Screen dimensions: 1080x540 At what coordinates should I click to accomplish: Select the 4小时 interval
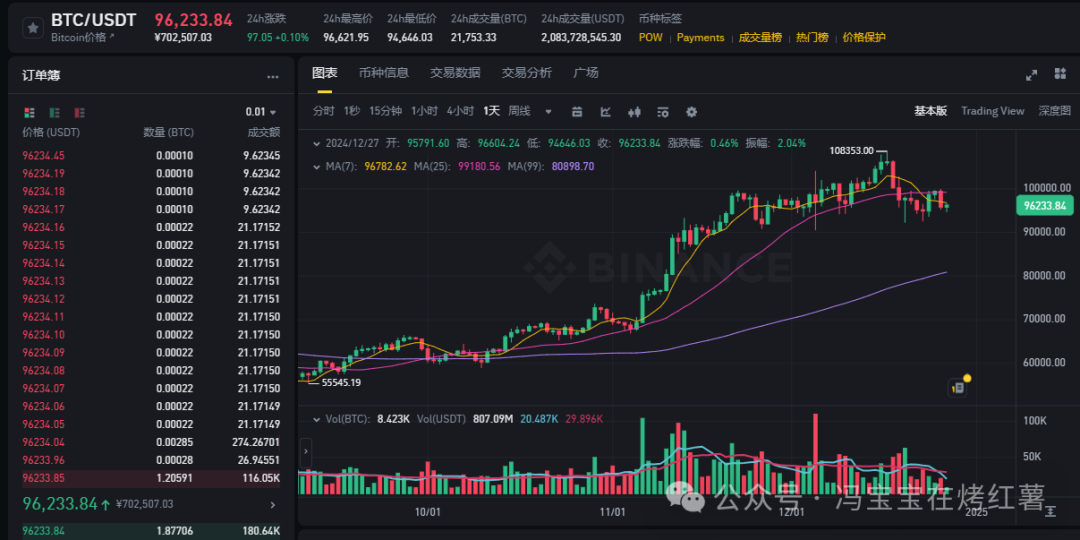pos(460,111)
